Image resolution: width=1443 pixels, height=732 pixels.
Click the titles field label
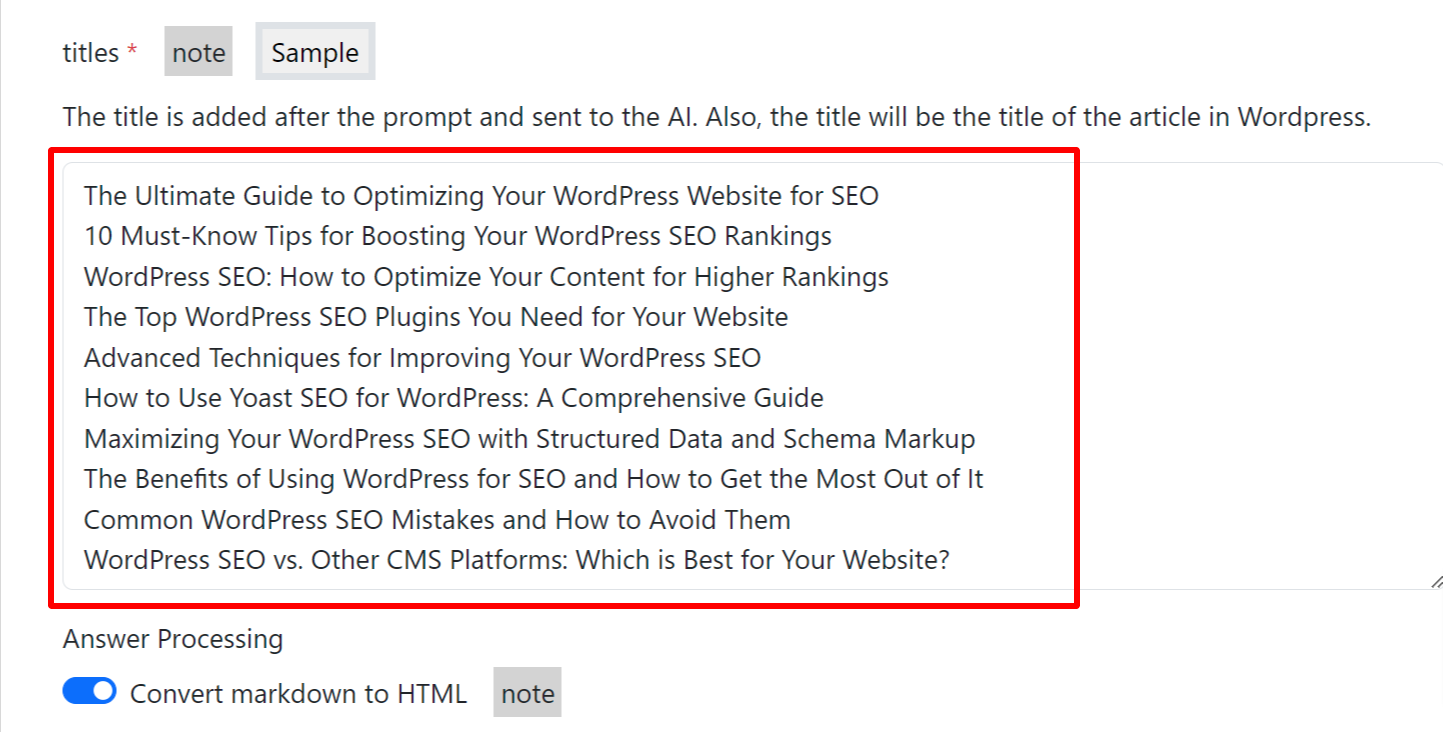coord(90,53)
